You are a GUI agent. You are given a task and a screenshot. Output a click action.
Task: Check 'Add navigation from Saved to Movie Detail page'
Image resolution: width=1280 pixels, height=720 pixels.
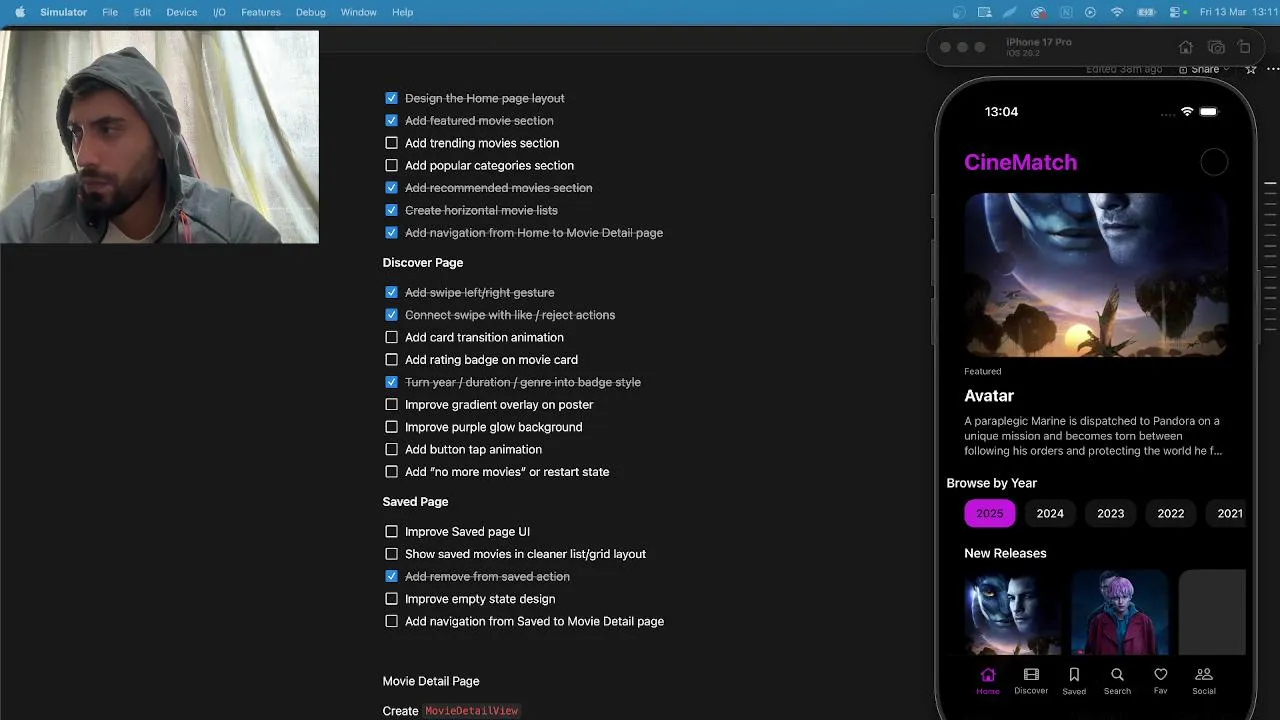391,621
